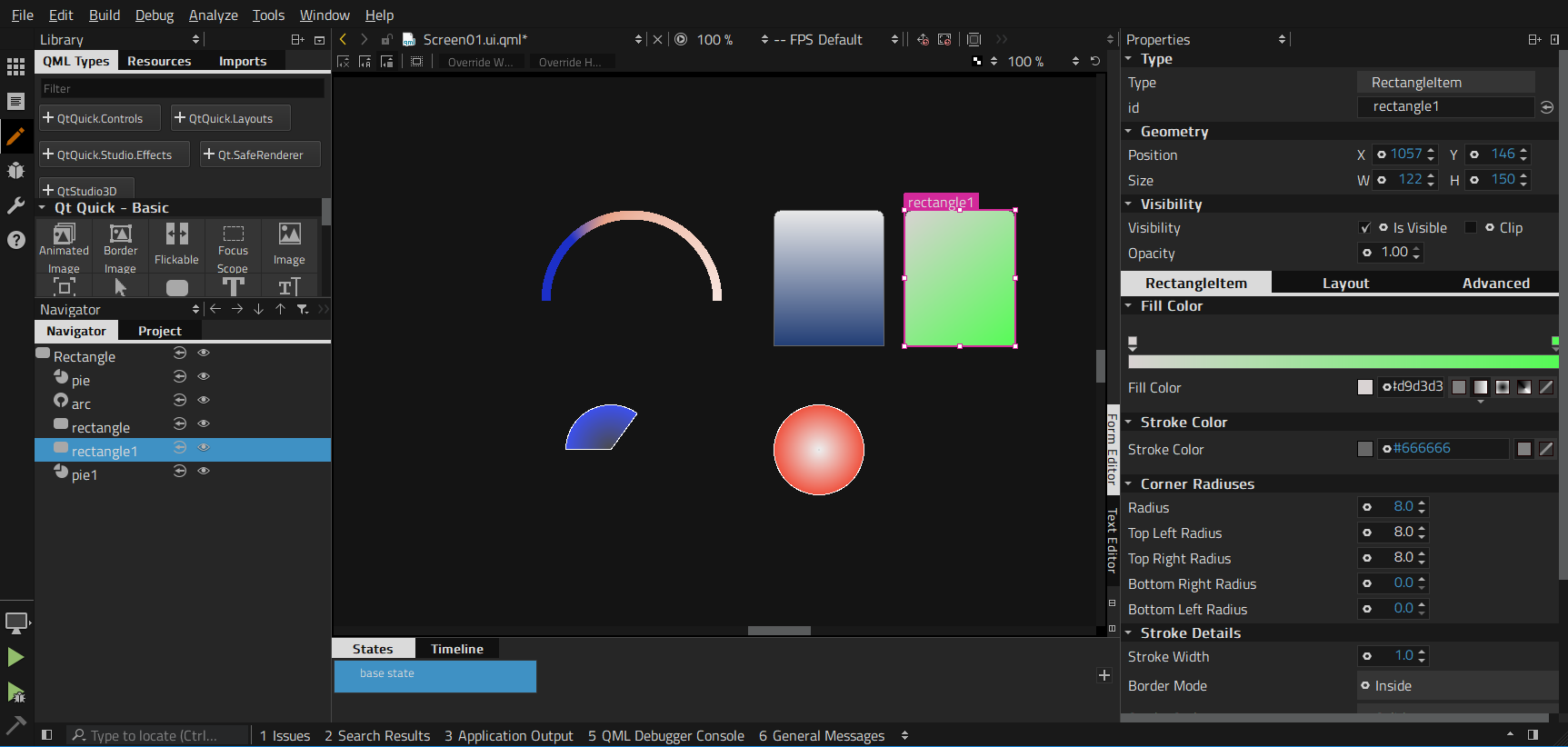Collapse the Qt Quick - Basic section
1568x747 pixels.
point(43,208)
